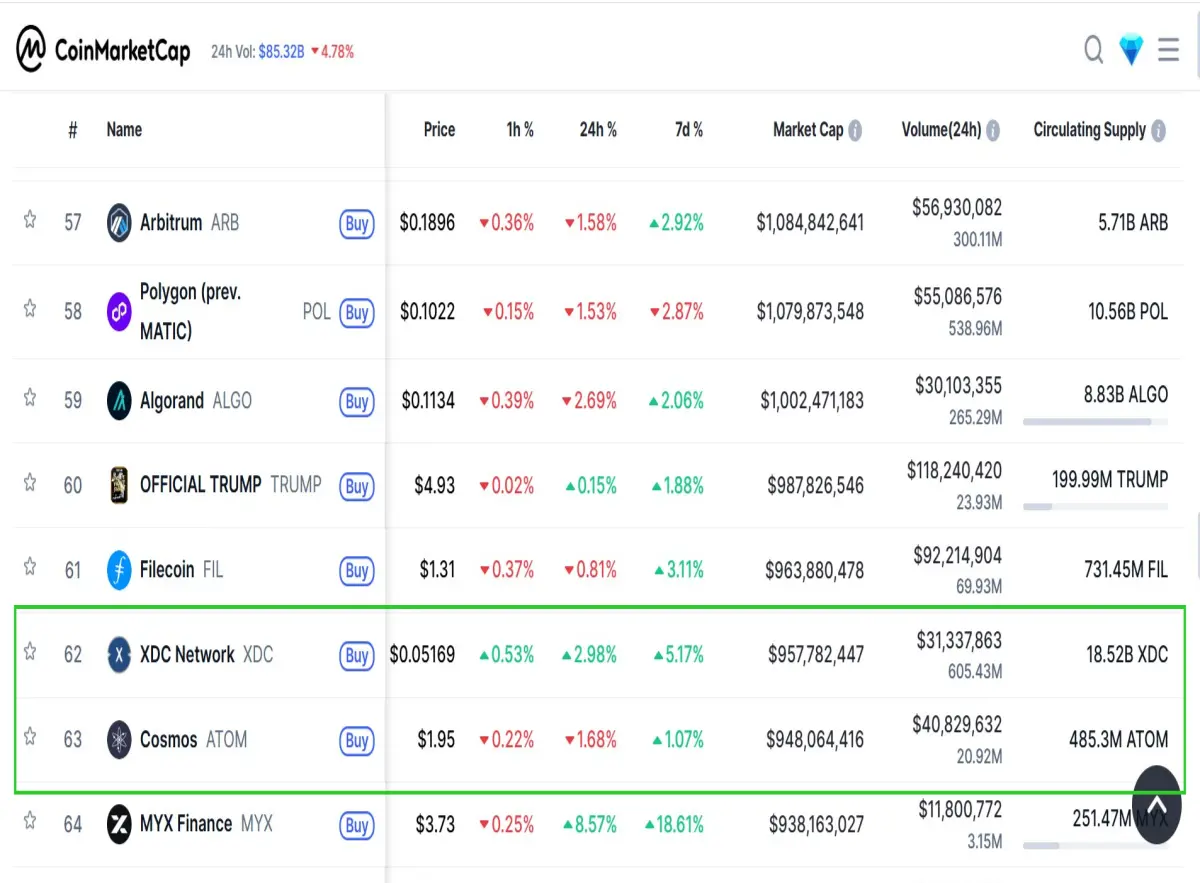Click Buy button for XDC Network
Screen dimensions: 1200x883
coord(357,656)
